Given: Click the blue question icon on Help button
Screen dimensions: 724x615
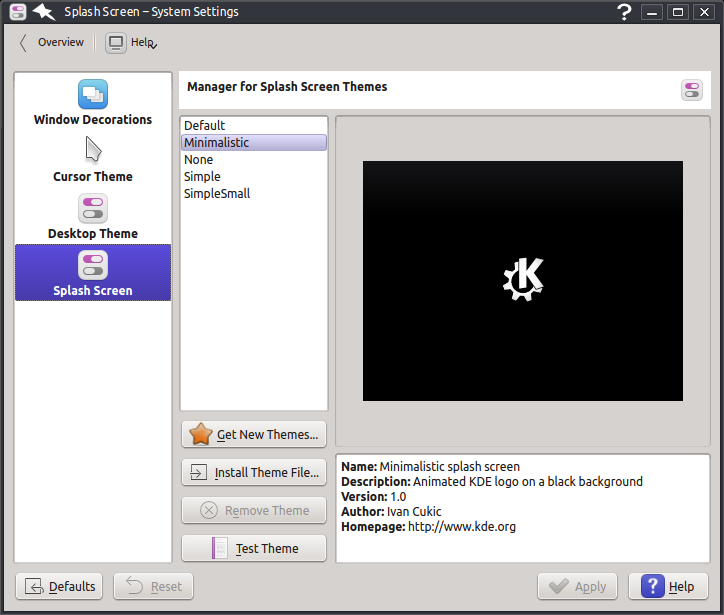Looking at the screenshot, I should click(x=652, y=586).
